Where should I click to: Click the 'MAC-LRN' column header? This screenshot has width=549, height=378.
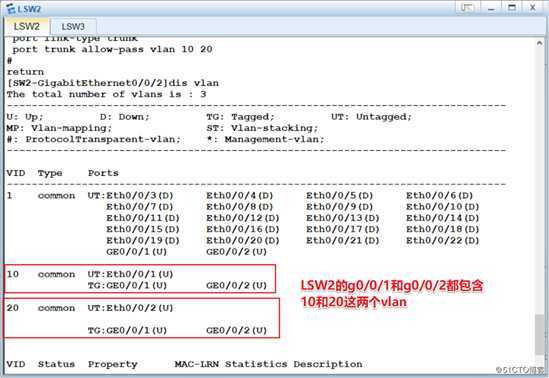point(197,364)
